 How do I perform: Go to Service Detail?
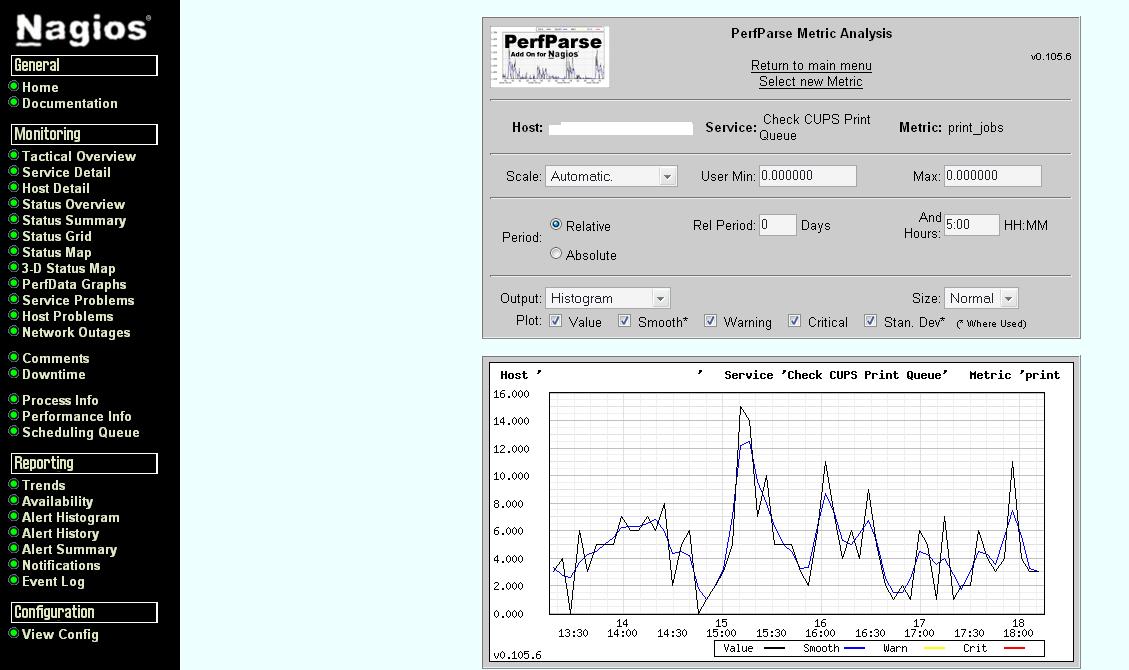(66, 172)
